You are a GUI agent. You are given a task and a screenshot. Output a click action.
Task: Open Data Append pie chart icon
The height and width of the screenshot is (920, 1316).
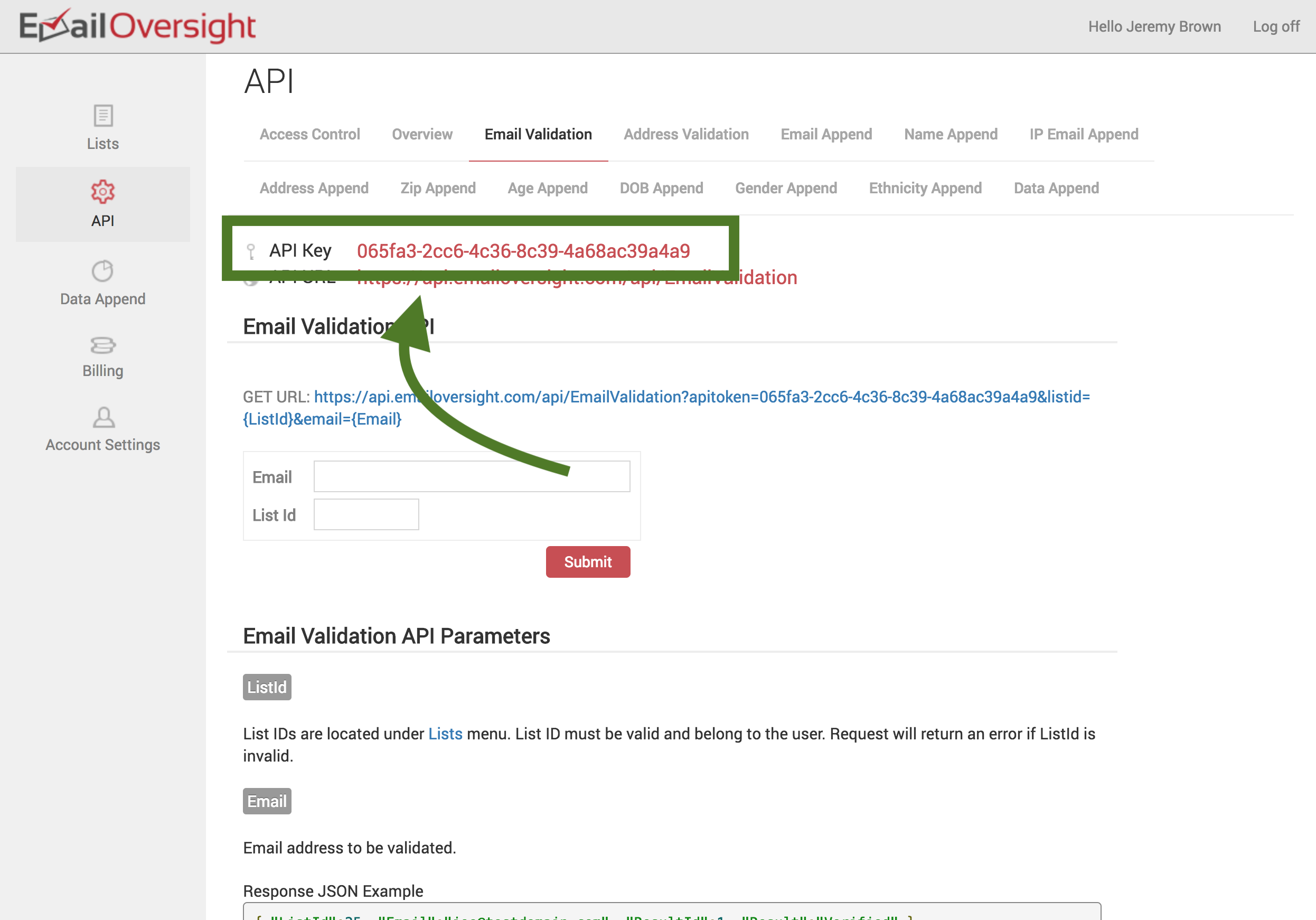102,271
